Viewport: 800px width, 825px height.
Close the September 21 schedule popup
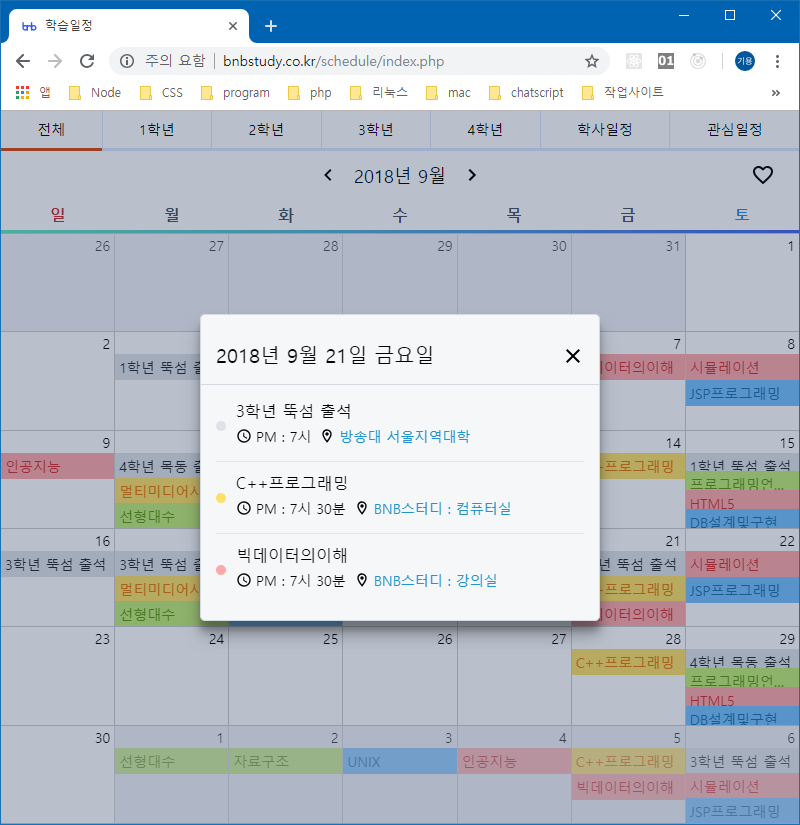(x=573, y=356)
